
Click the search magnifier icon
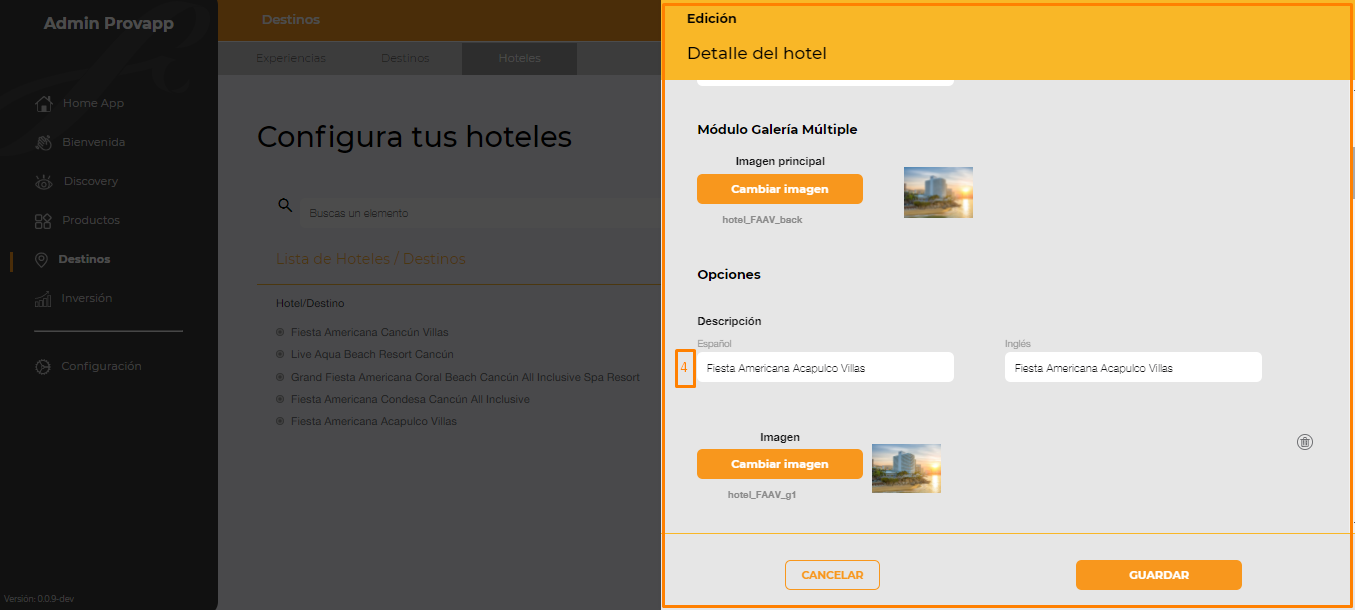[x=285, y=205]
